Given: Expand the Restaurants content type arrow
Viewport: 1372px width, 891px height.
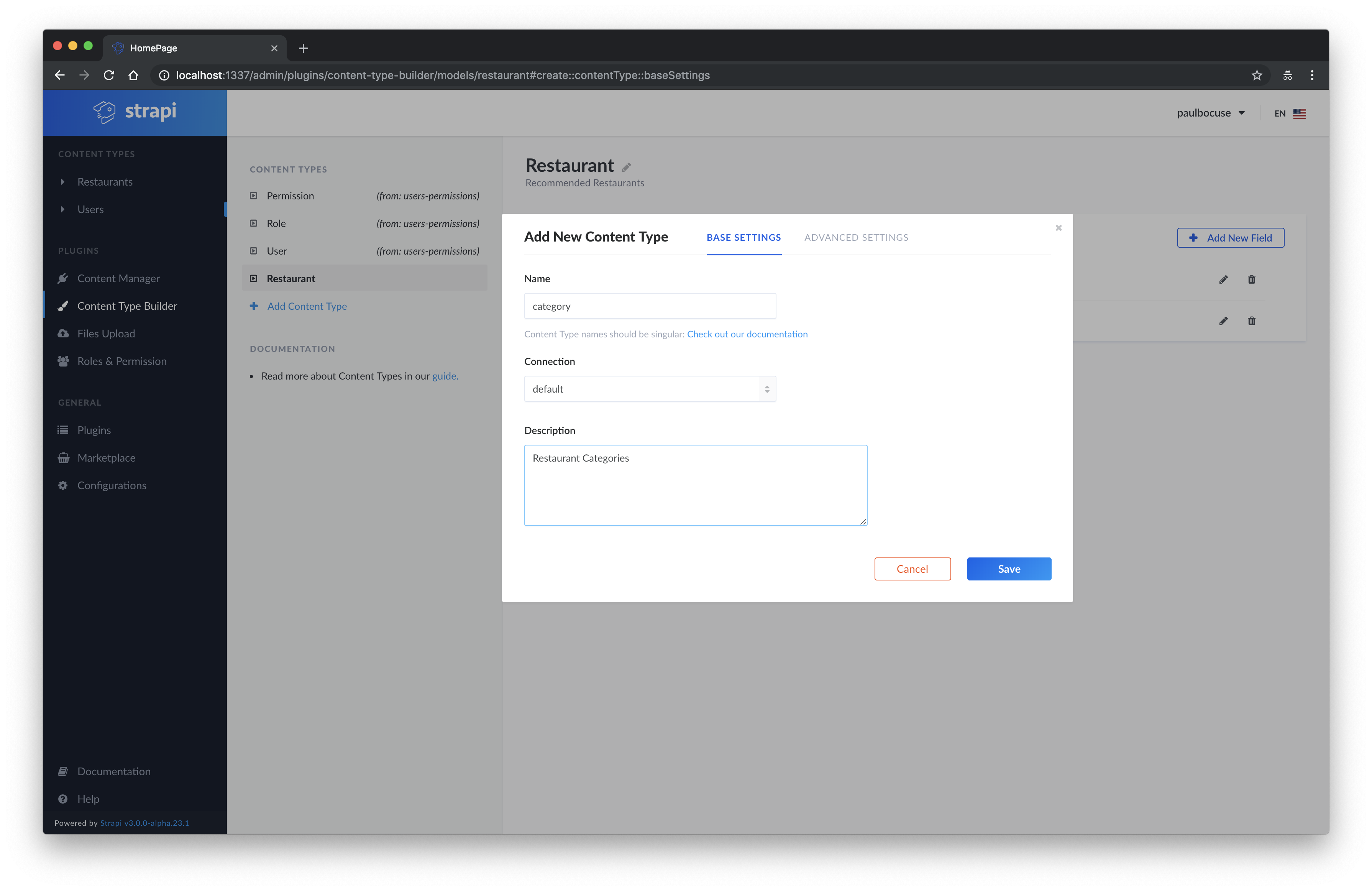Looking at the screenshot, I should pos(63,182).
